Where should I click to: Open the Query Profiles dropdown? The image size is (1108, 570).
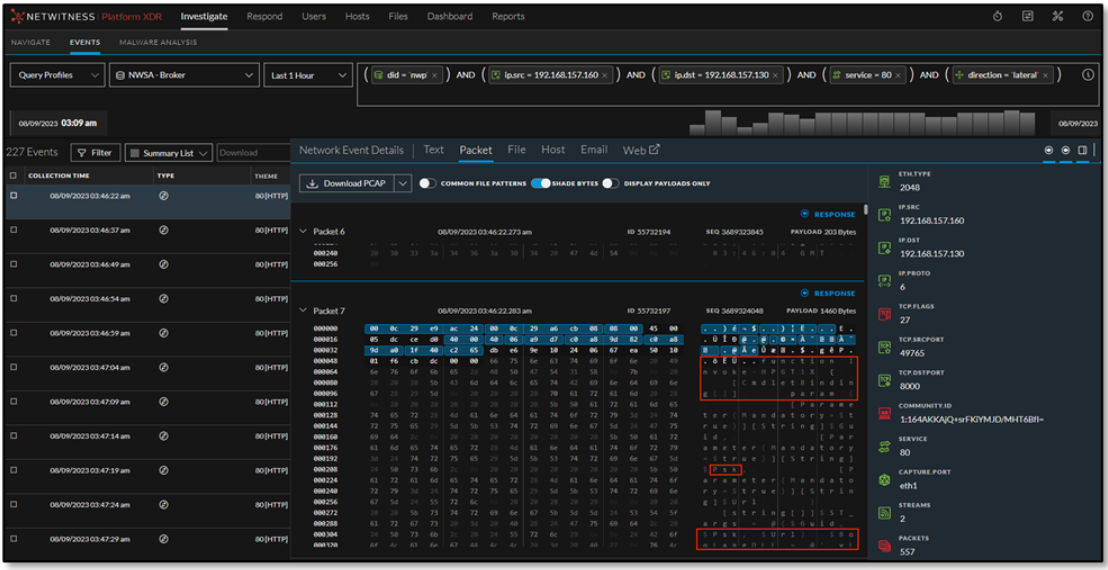[x=57, y=75]
